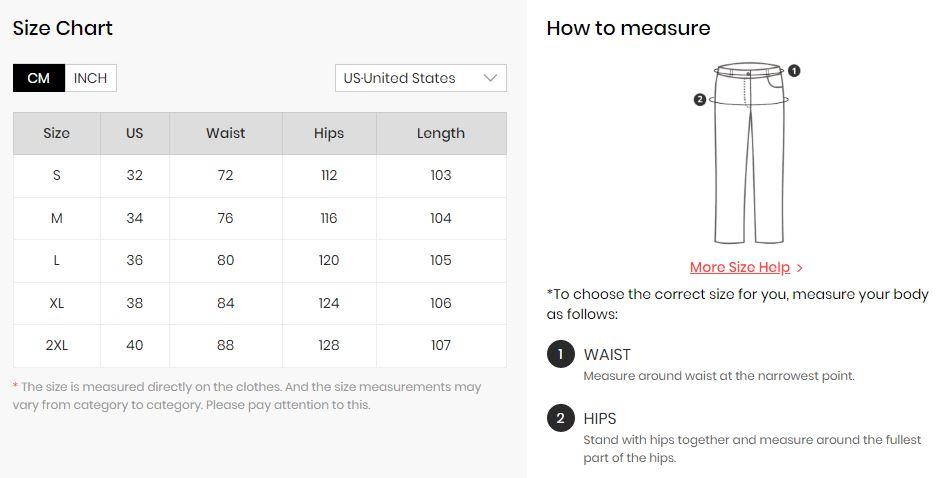This screenshot has height=478, width=936.
Task: Click marker 1 on the pants diagram
Action: tap(794, 71)
